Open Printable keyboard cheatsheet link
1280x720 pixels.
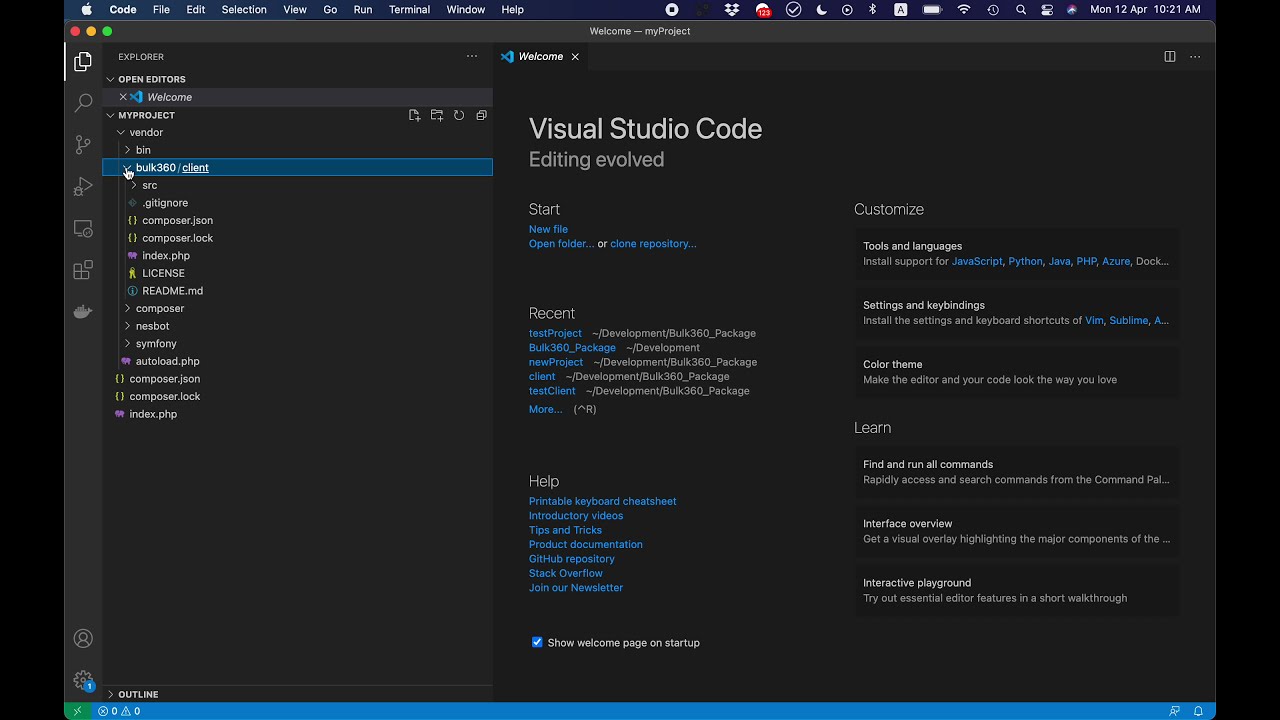[603, 501]
